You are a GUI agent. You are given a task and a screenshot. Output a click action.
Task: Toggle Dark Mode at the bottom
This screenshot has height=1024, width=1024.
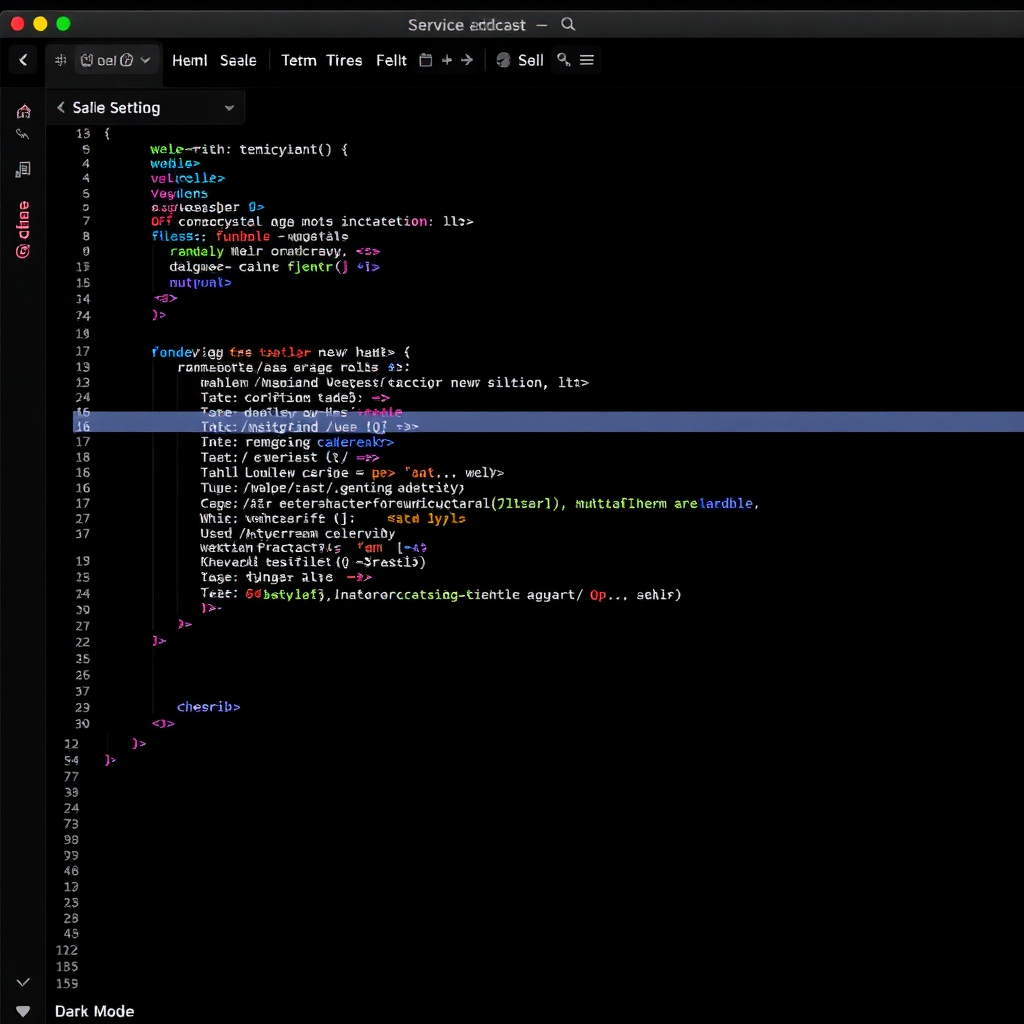(94, 1011)
